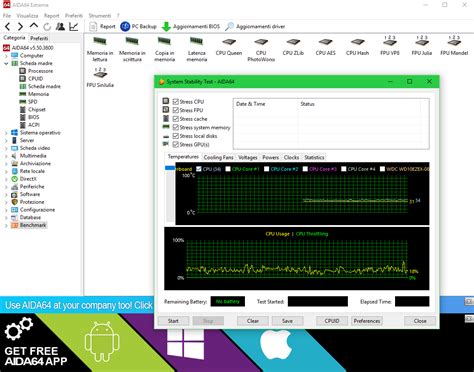Open Report from the toolbar
Screen dimensions: 474x372
tap(102, 26)
